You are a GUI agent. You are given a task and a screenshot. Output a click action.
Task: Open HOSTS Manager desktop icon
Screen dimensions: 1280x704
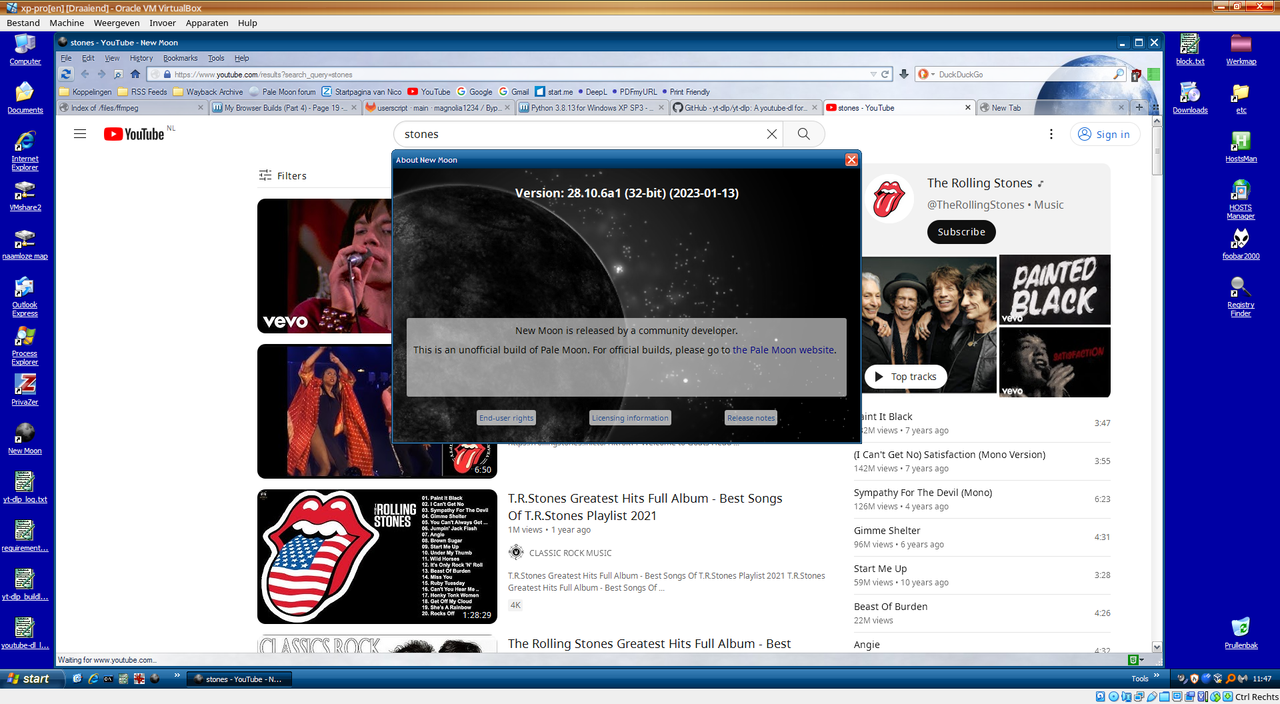(1241, 199)
